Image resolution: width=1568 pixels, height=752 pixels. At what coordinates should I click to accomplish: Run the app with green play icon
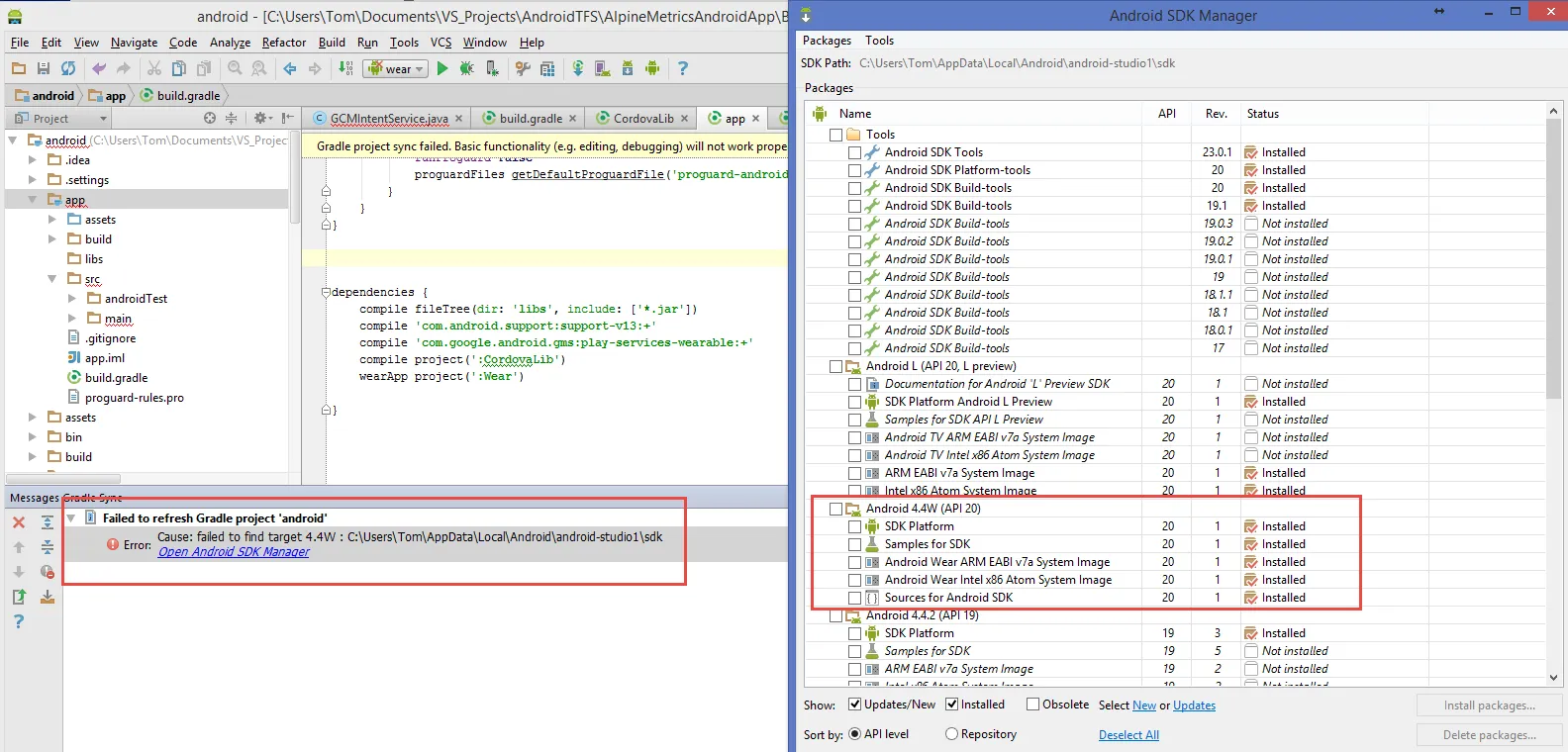tap(442, 68)
